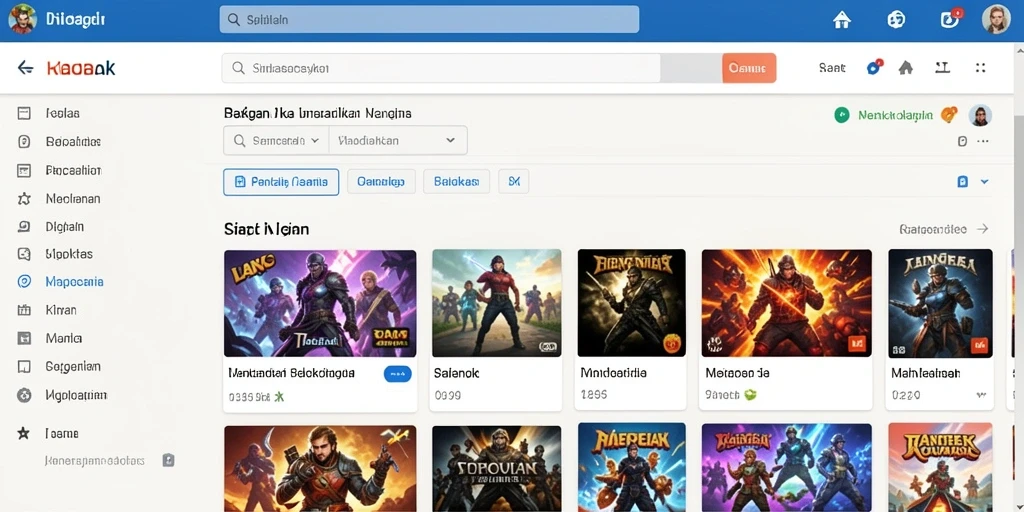Open second-row thumbnail labeled Sopouan
This screenshot has width=1024, height=512.
pyautogui.click(x=496, y=468)
